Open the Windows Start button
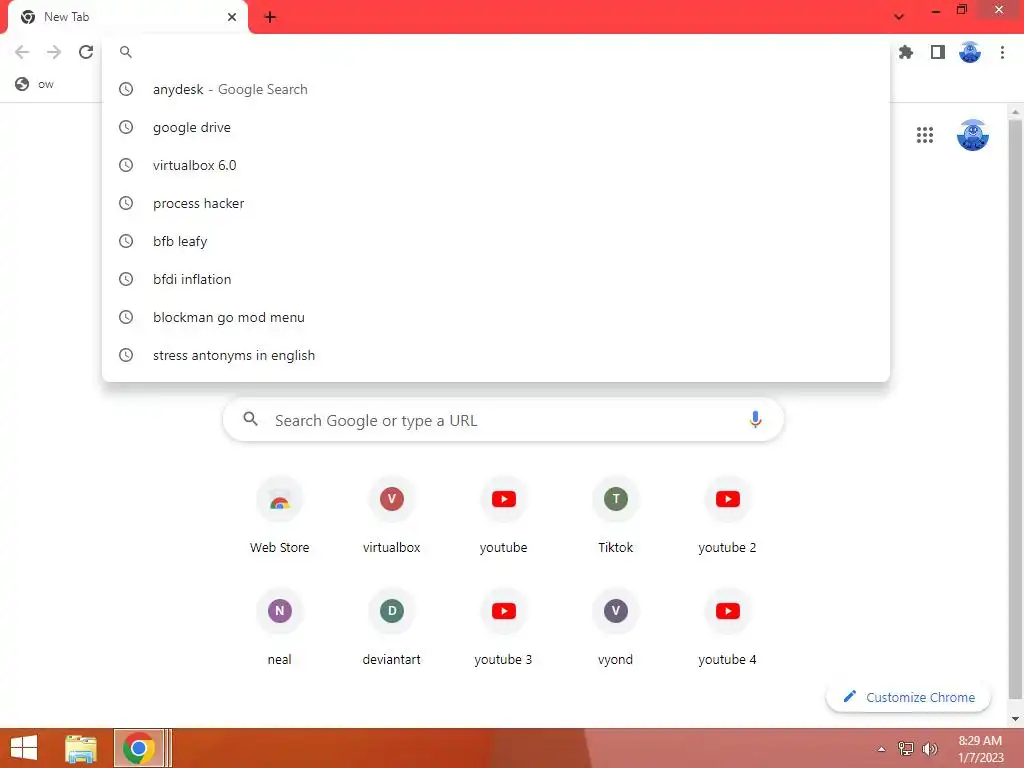 [x=24, y=748]
